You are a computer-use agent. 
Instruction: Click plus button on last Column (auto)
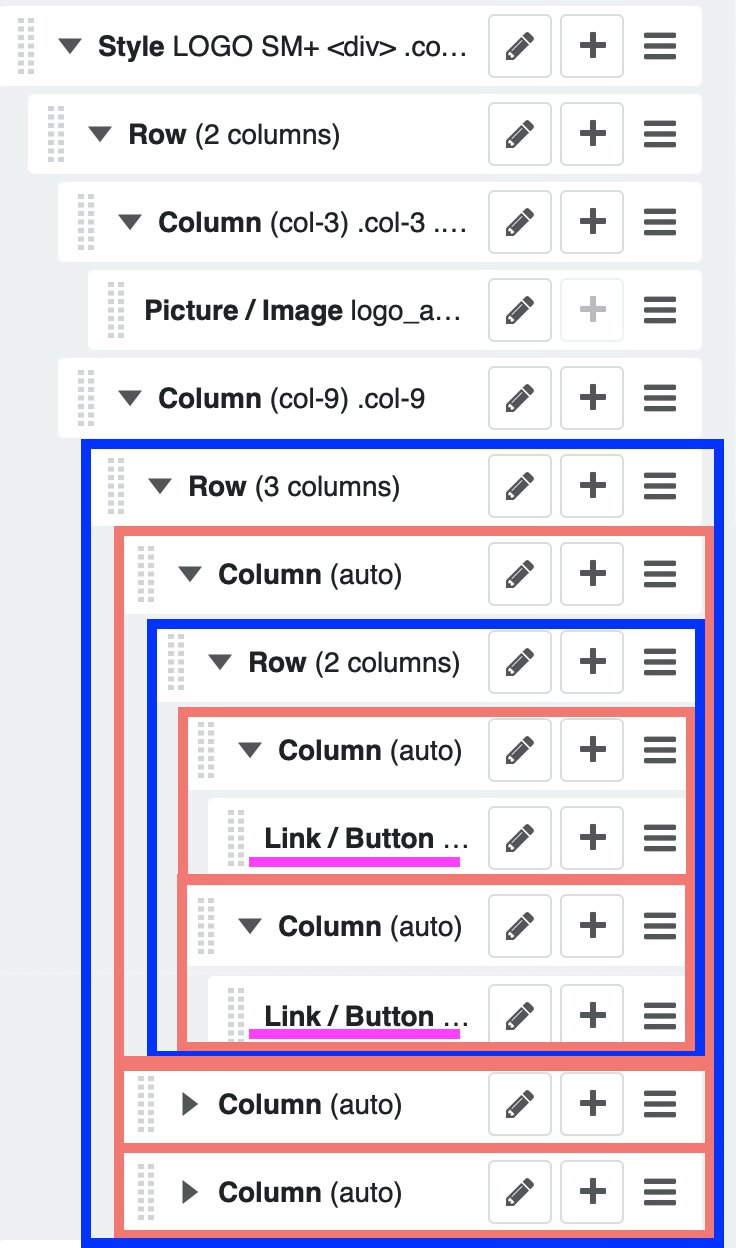[x=593, y=1192]
